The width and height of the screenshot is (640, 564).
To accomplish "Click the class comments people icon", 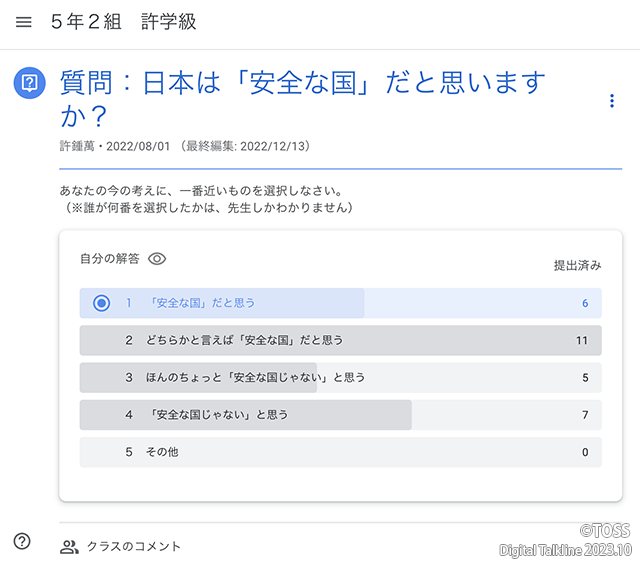I will point(69,547).
